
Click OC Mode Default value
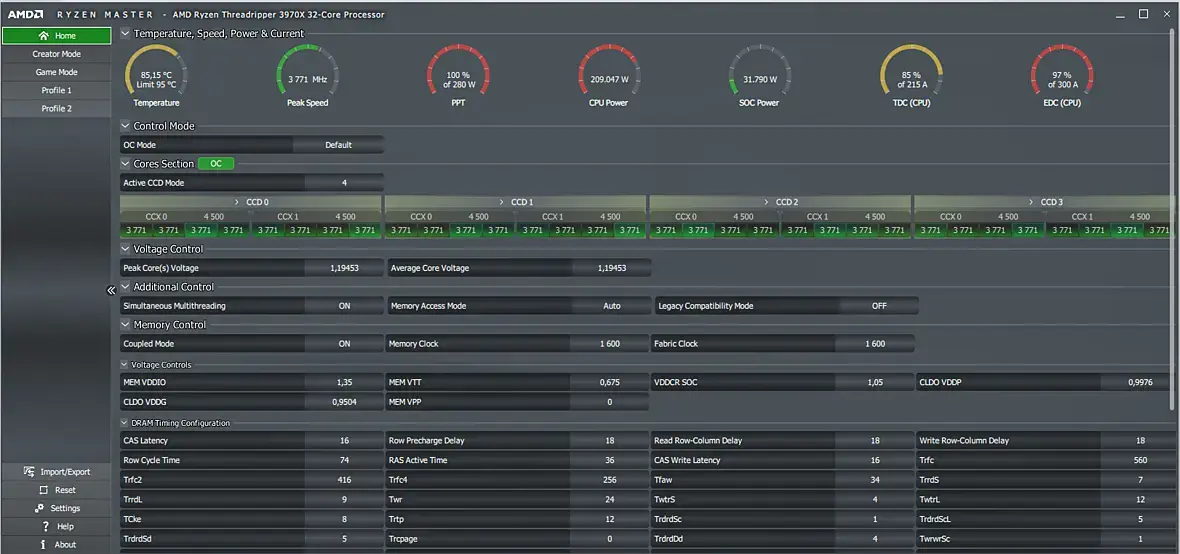tap(338, 145)
